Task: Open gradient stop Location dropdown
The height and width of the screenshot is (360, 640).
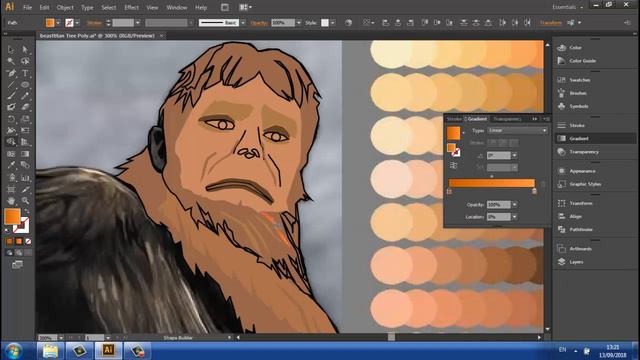Action: 514,217
